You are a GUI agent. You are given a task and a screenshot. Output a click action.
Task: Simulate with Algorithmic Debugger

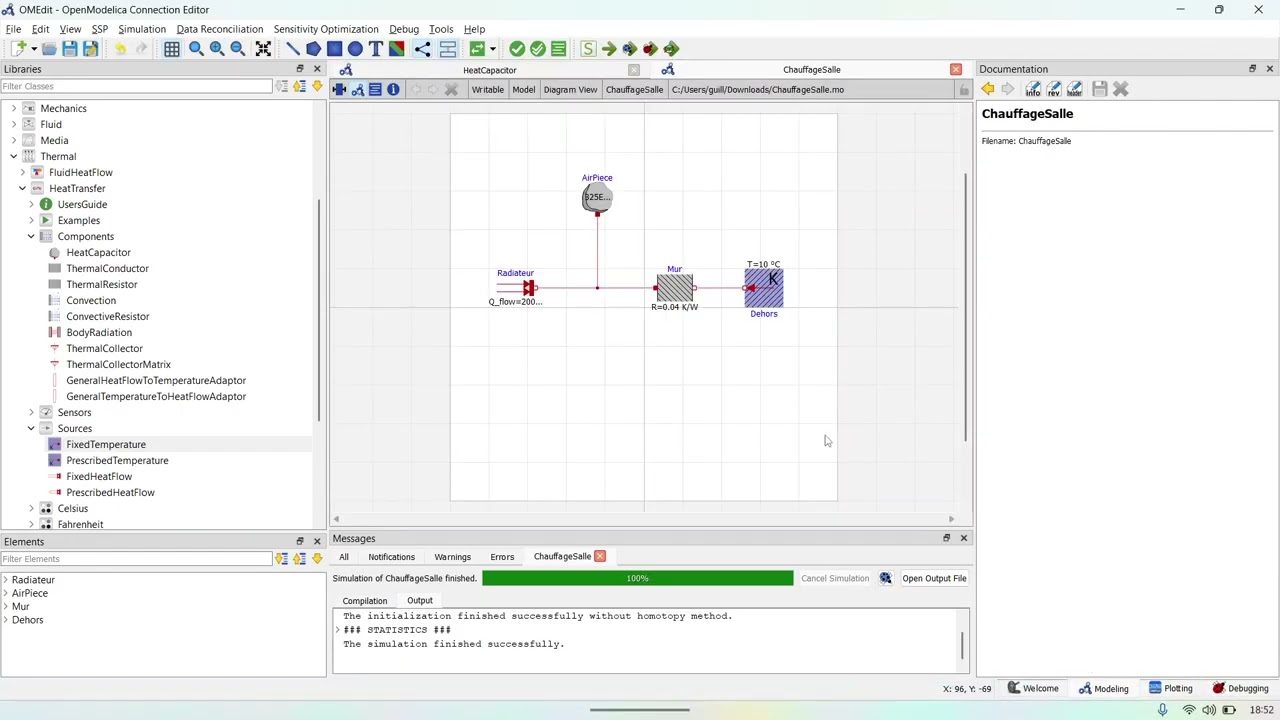[651, 48]
